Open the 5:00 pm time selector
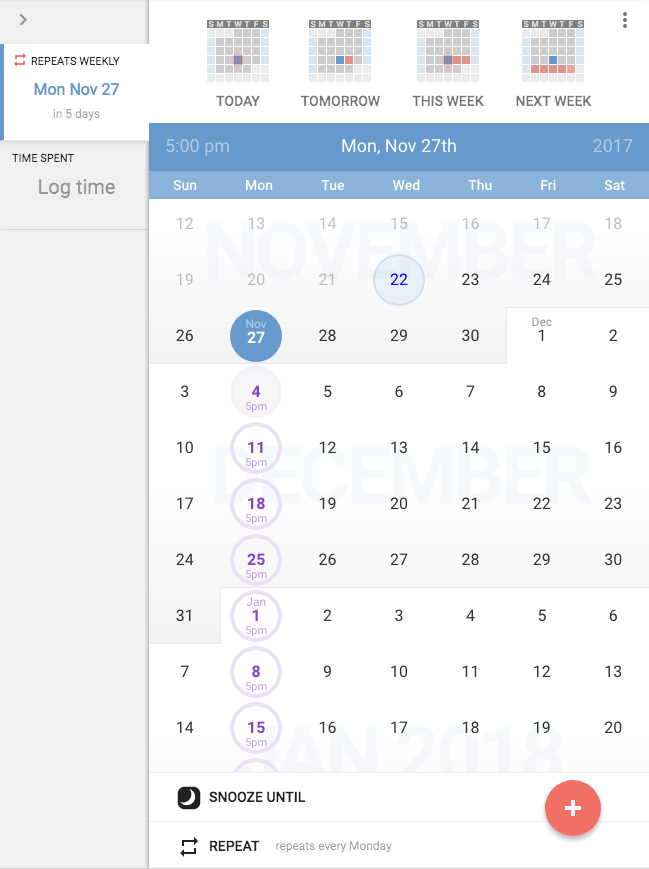The width and height of the screenshot is (649, 869). pyautogui.click(x=197, y=146)
